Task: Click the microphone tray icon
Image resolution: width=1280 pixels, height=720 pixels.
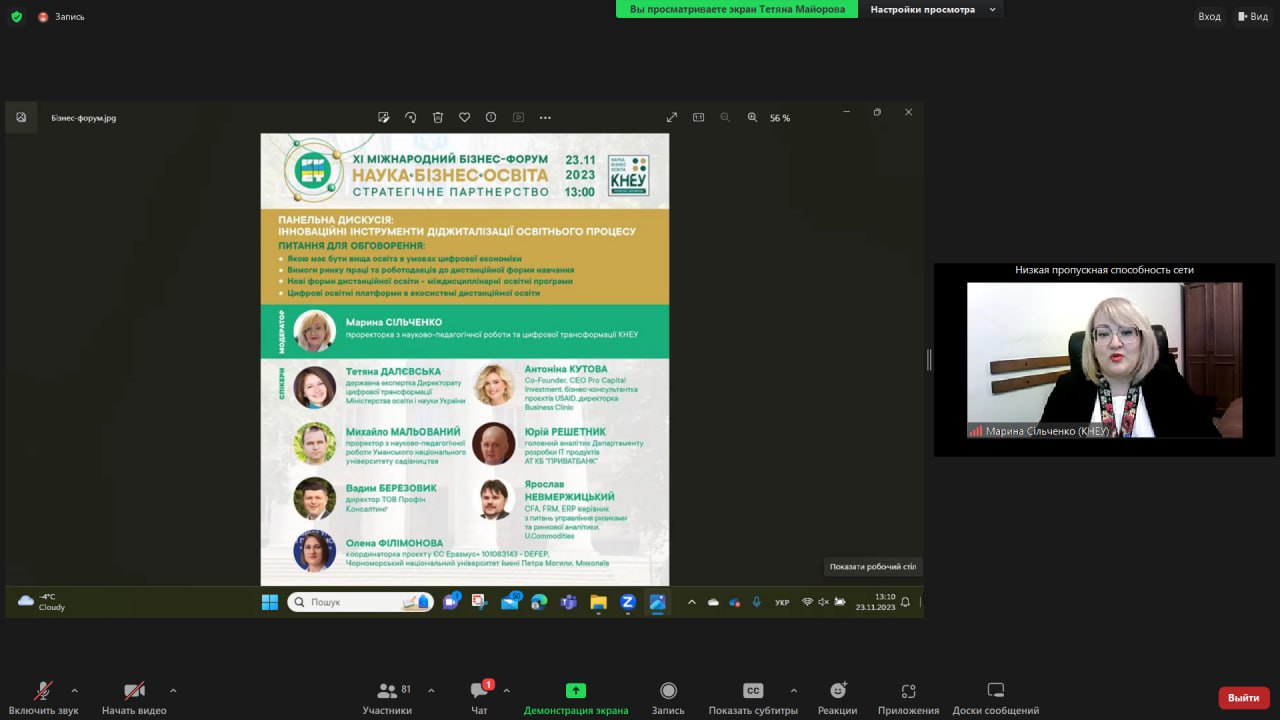Action: coord(756,602)
